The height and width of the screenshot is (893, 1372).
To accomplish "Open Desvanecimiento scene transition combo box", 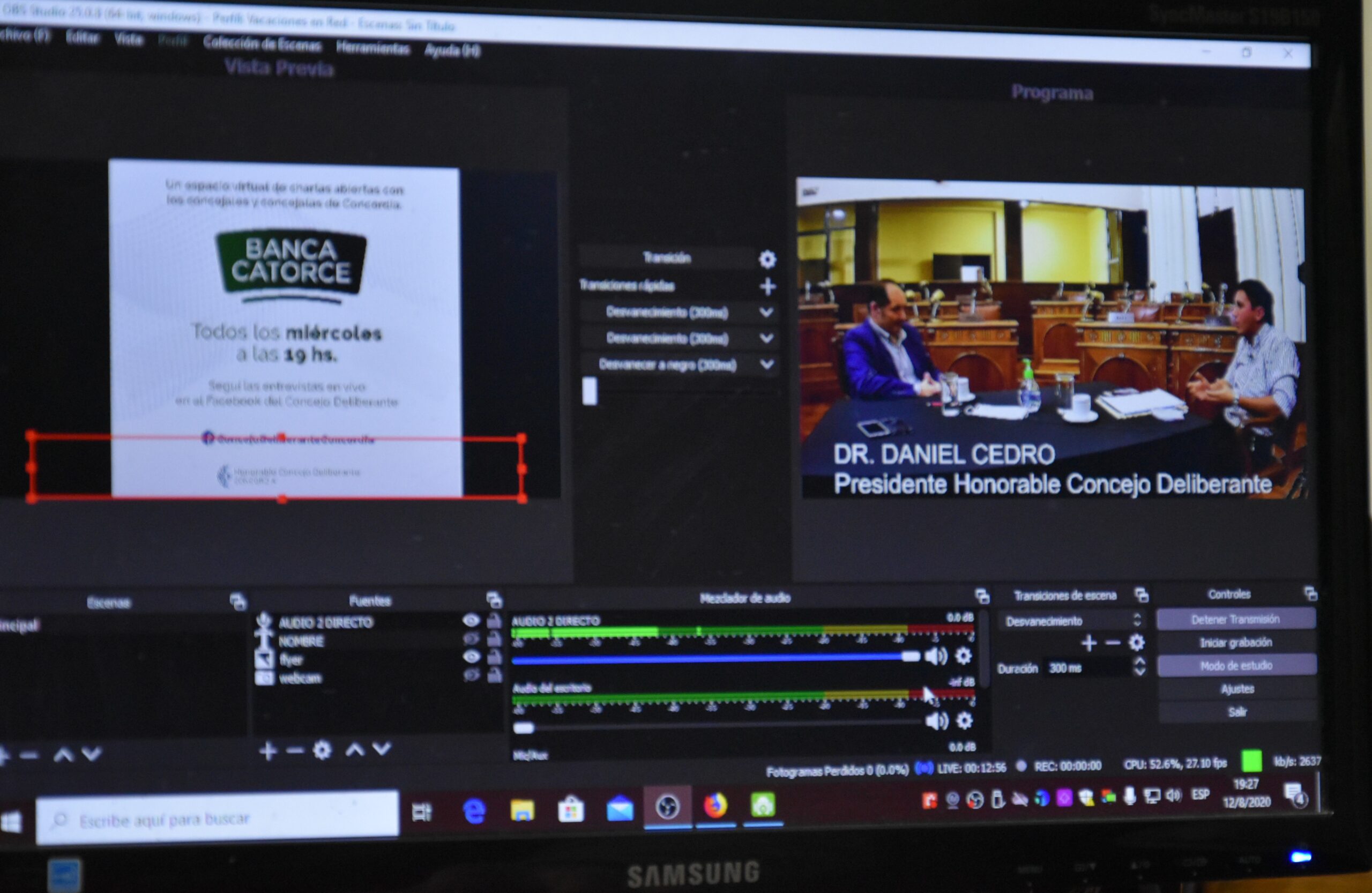I will click(1072, 621).
